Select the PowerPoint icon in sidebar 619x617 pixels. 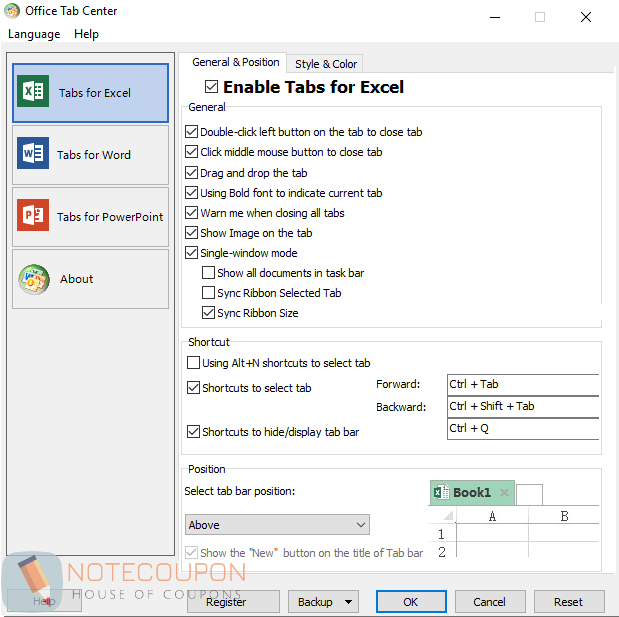coord(33,215)
